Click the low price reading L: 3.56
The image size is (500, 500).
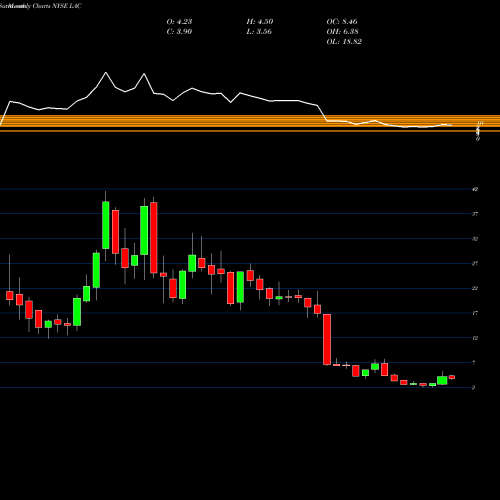pos(259,32)
